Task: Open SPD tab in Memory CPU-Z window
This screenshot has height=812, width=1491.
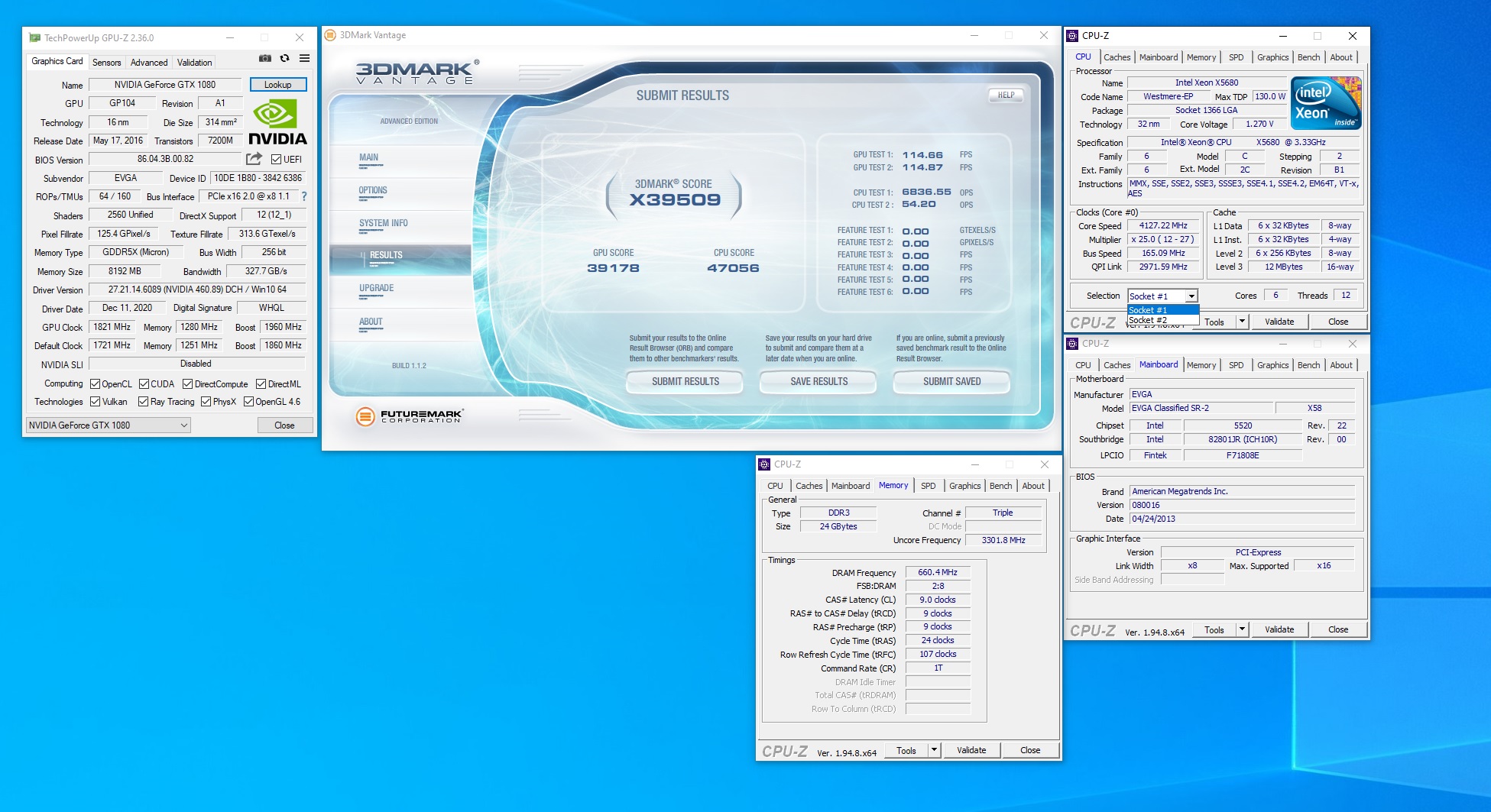Action: 929,486
